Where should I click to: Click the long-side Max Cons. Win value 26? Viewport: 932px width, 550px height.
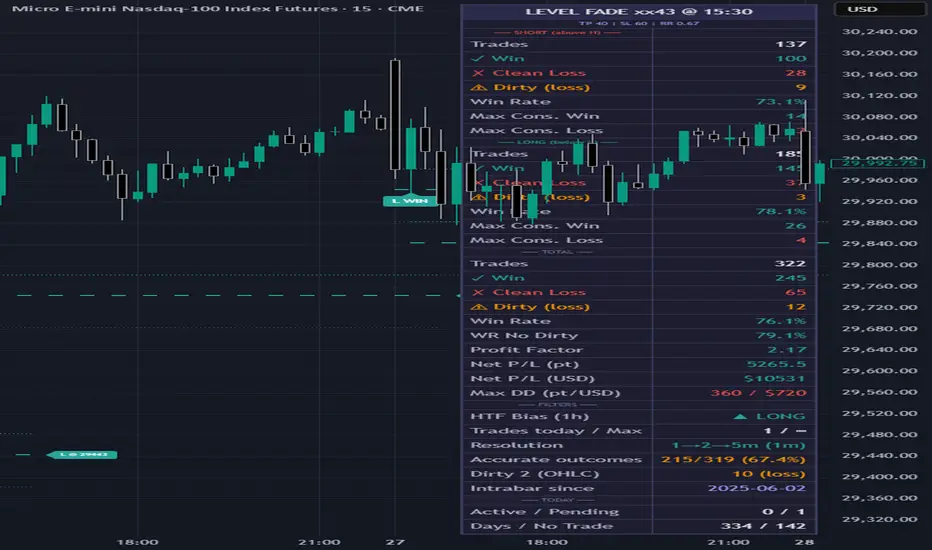(795, 225)
